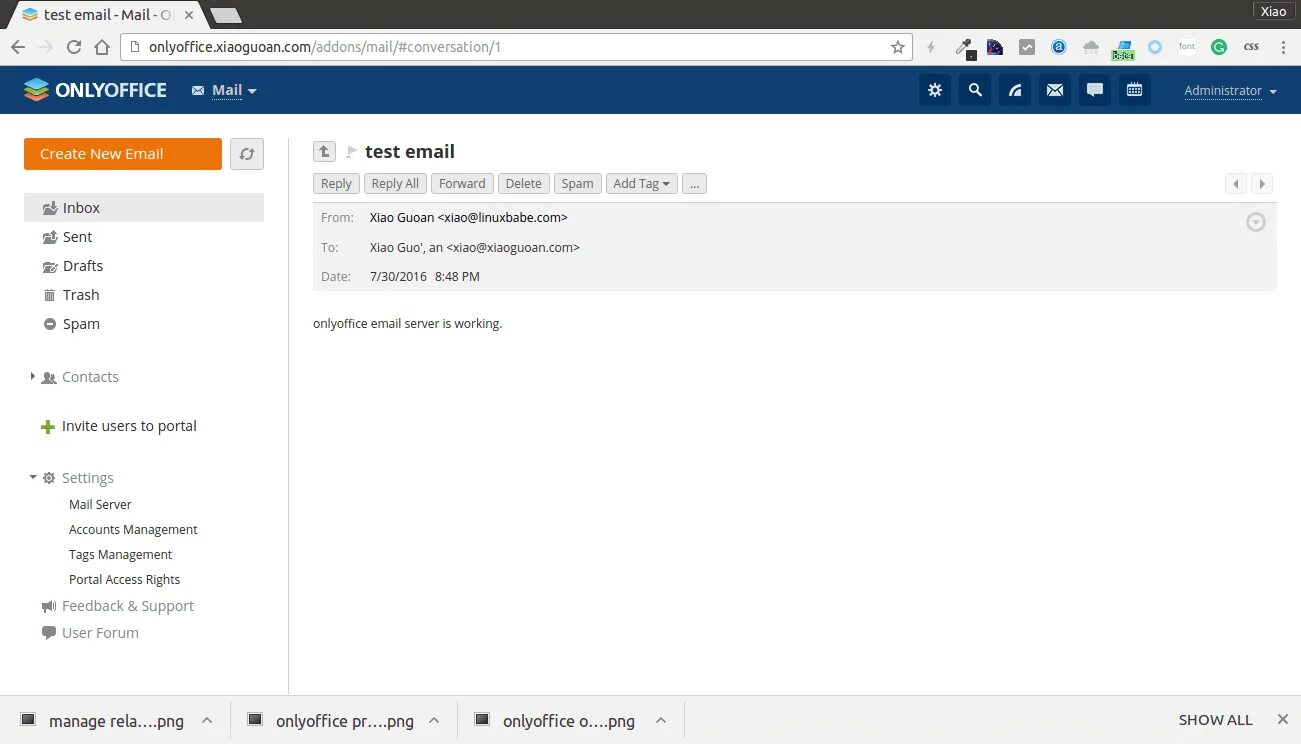This screenshot has height=744, width=1301.
Task: Open the feed icon in header
Action: click(1015, 90)
